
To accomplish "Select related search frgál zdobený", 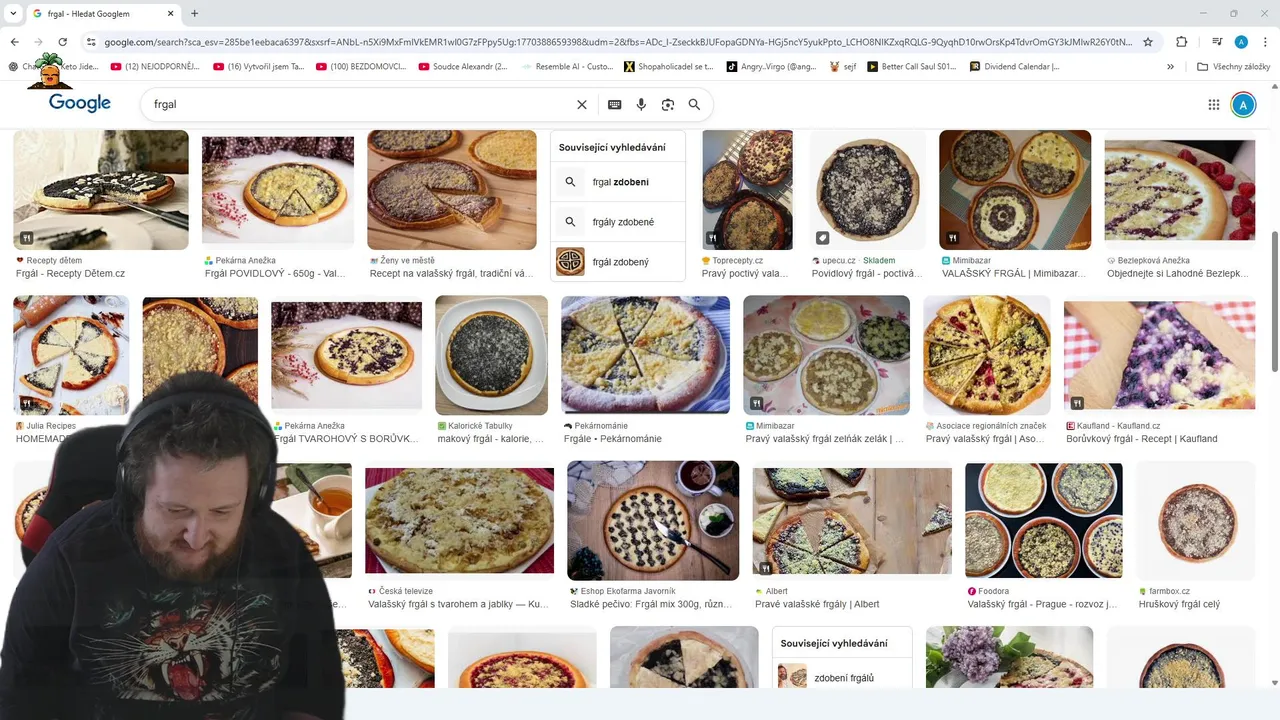I will tap(618, 262).
